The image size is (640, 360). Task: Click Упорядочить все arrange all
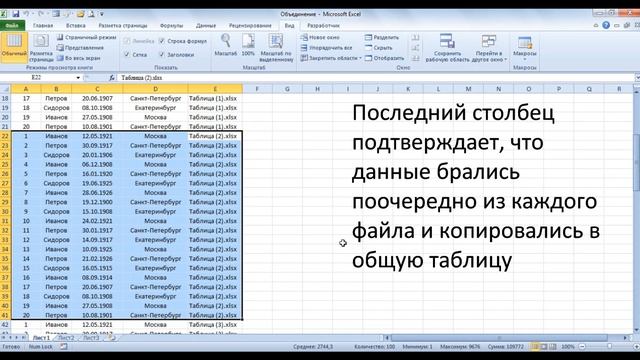pos(326,48)
